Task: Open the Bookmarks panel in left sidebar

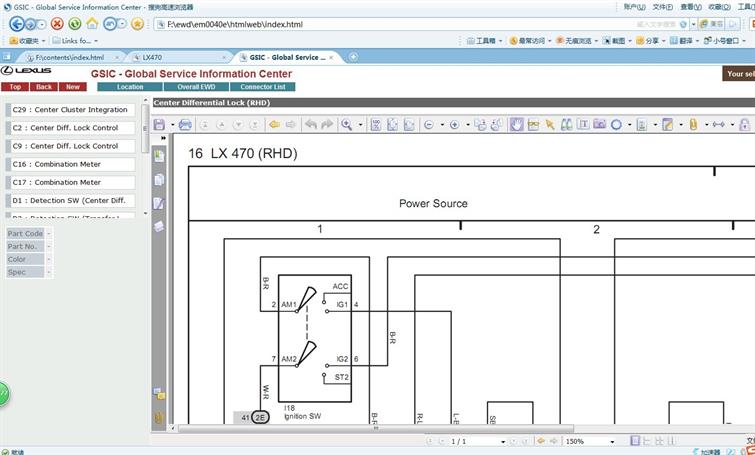Action: [159, 156]
